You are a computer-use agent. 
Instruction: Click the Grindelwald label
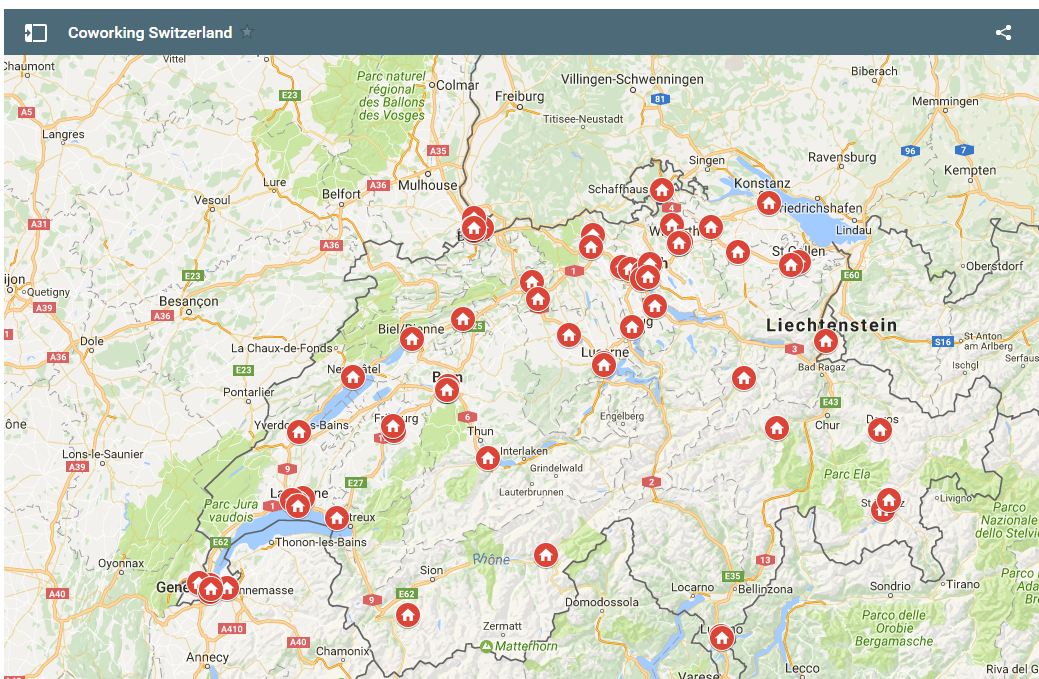click(556, 468)
